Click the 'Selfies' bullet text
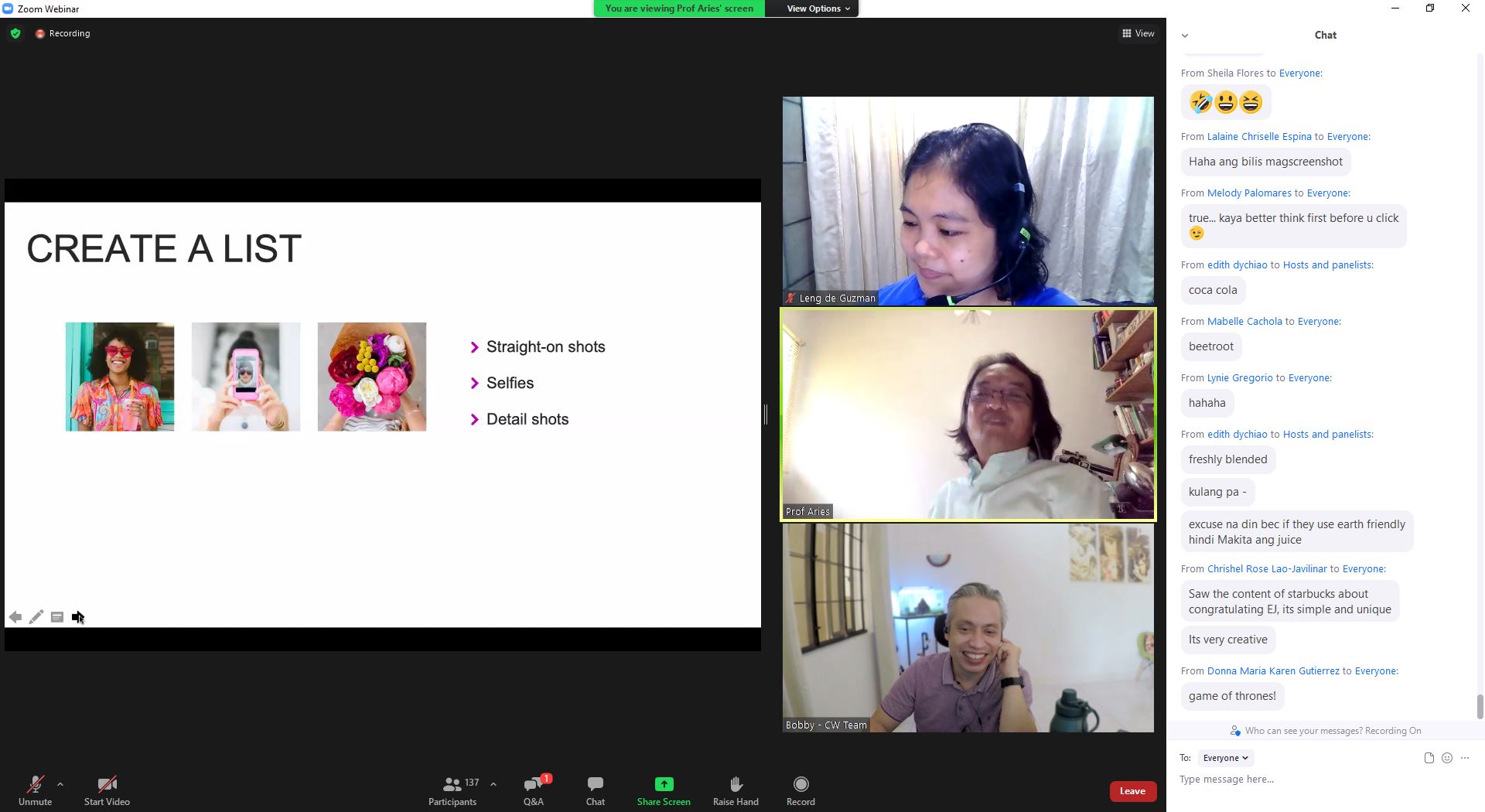This screenshot has height=812, width=1485. [510, 383]
